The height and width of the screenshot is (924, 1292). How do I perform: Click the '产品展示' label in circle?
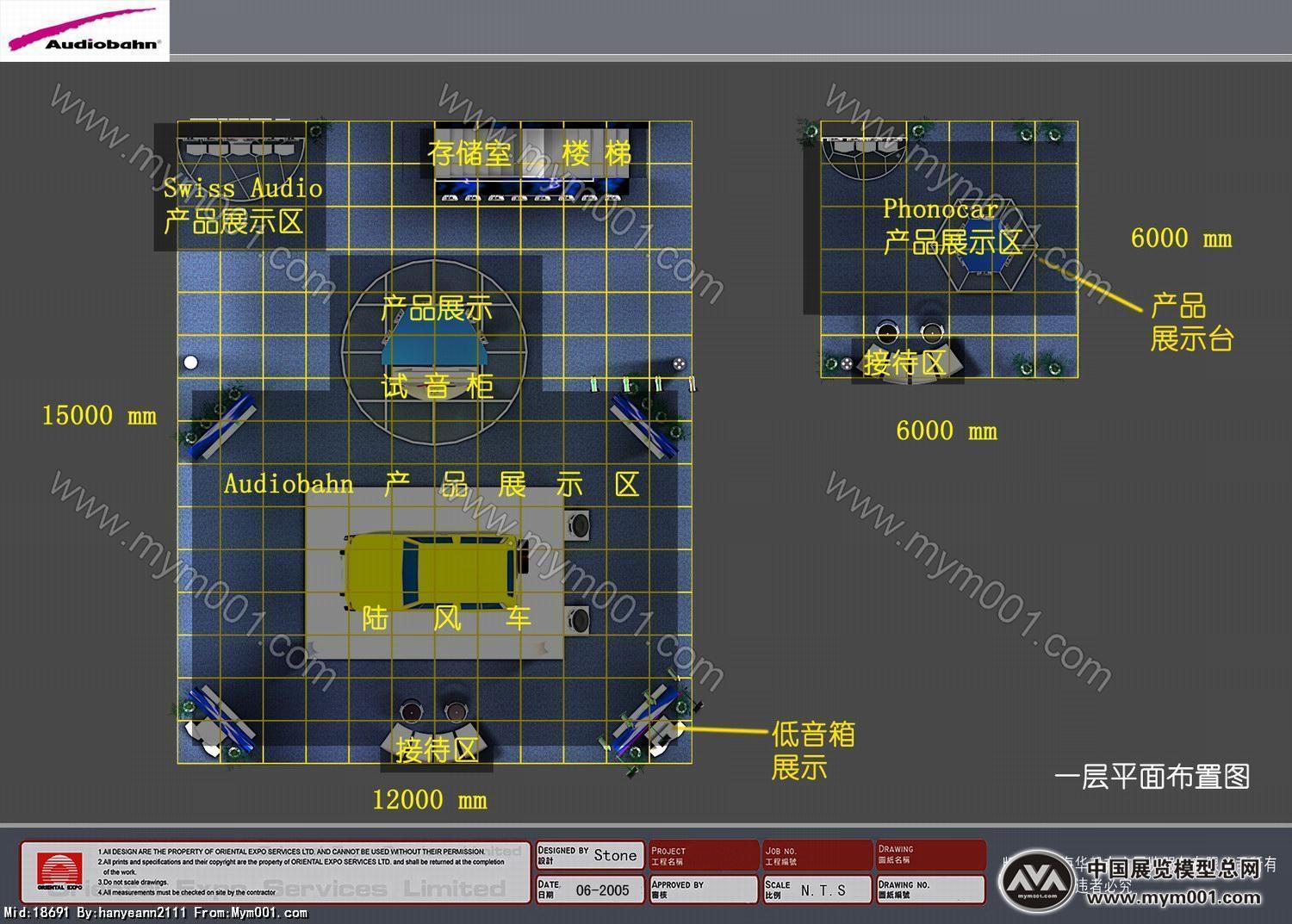pyautogui.click(x=437, y=307)
